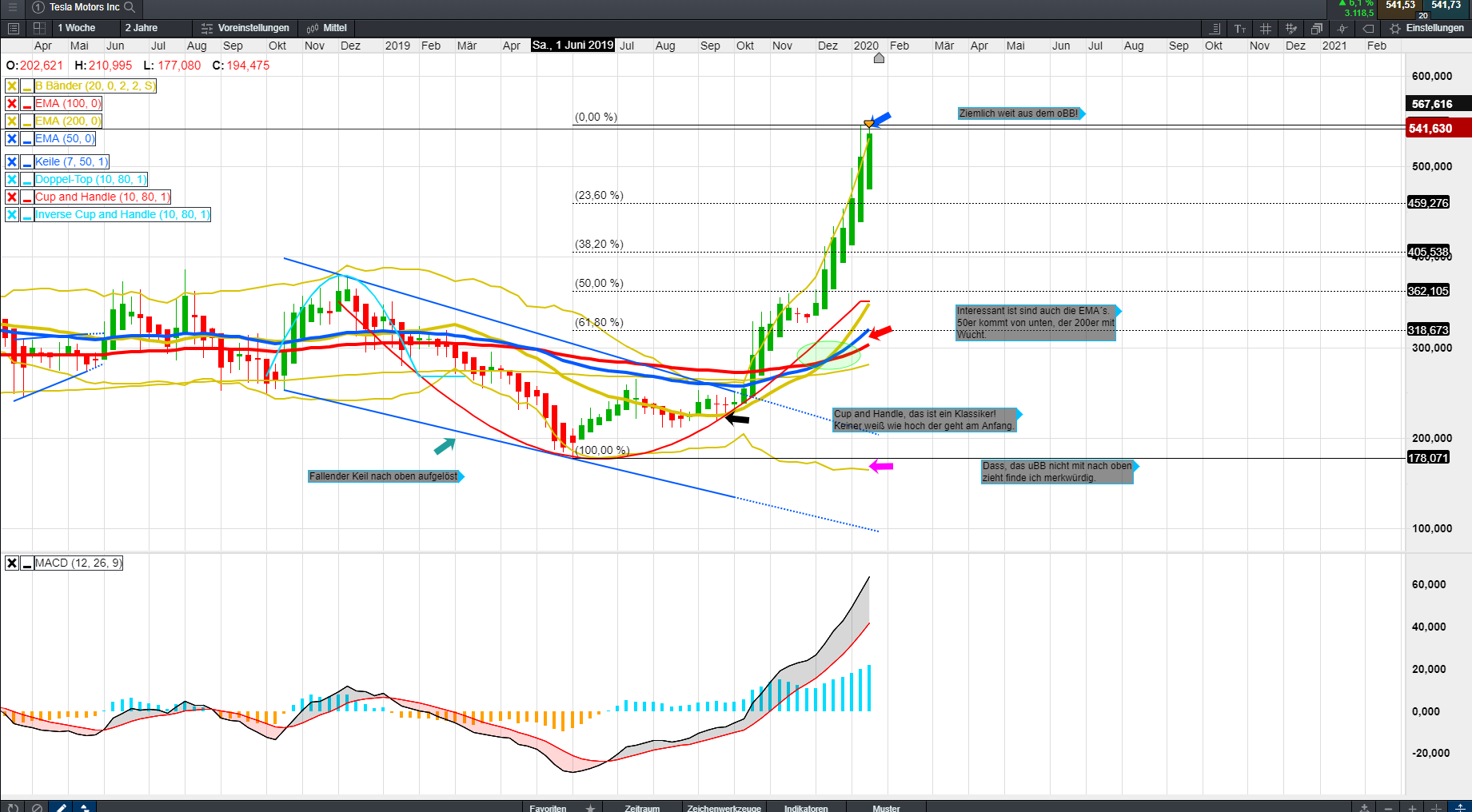The image size is (1472, 812).
Task: Open the Favoriten tab
Action: (x=548, y=808)
